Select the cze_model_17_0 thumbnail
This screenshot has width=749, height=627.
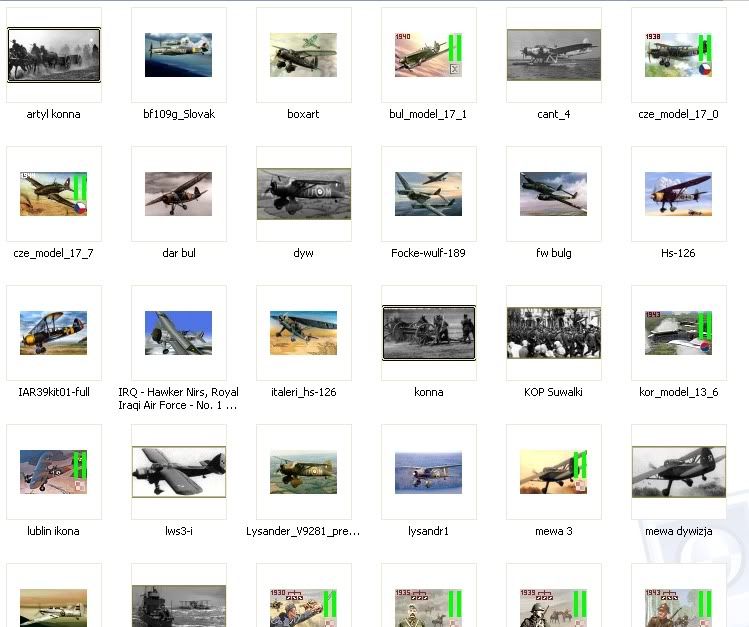point(678,55)
